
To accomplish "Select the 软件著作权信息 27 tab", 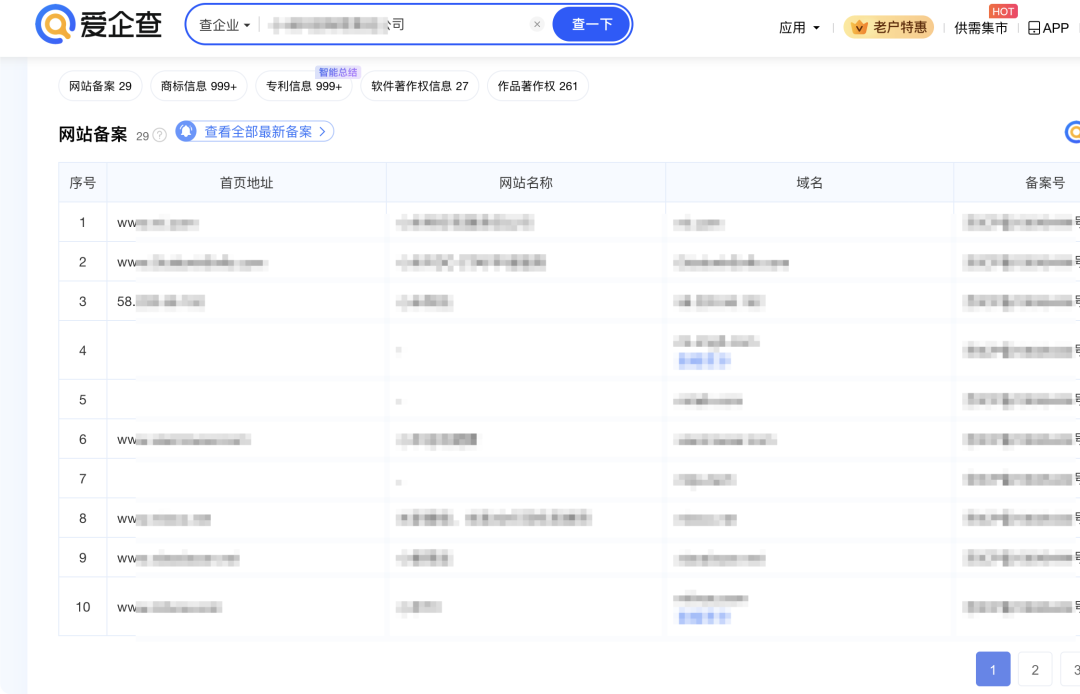I will [x=419, y=86].
